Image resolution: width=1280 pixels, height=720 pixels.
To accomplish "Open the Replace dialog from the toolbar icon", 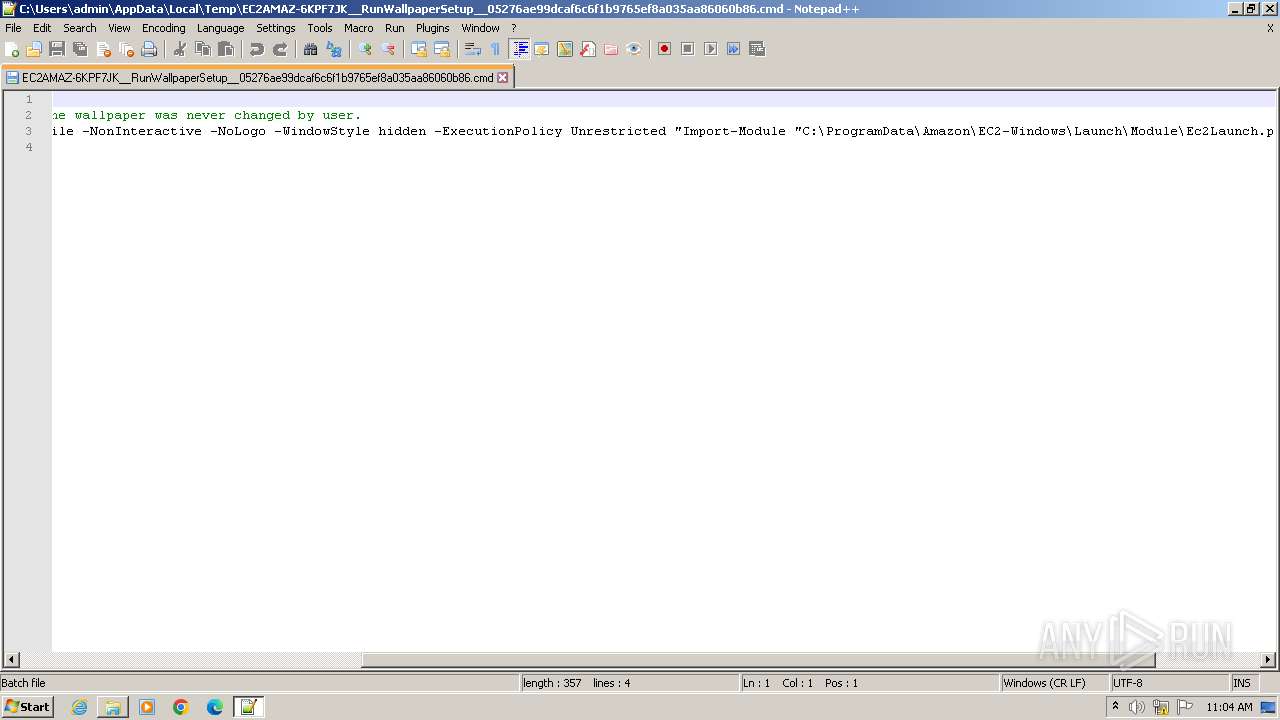I will tap(334, 49).
